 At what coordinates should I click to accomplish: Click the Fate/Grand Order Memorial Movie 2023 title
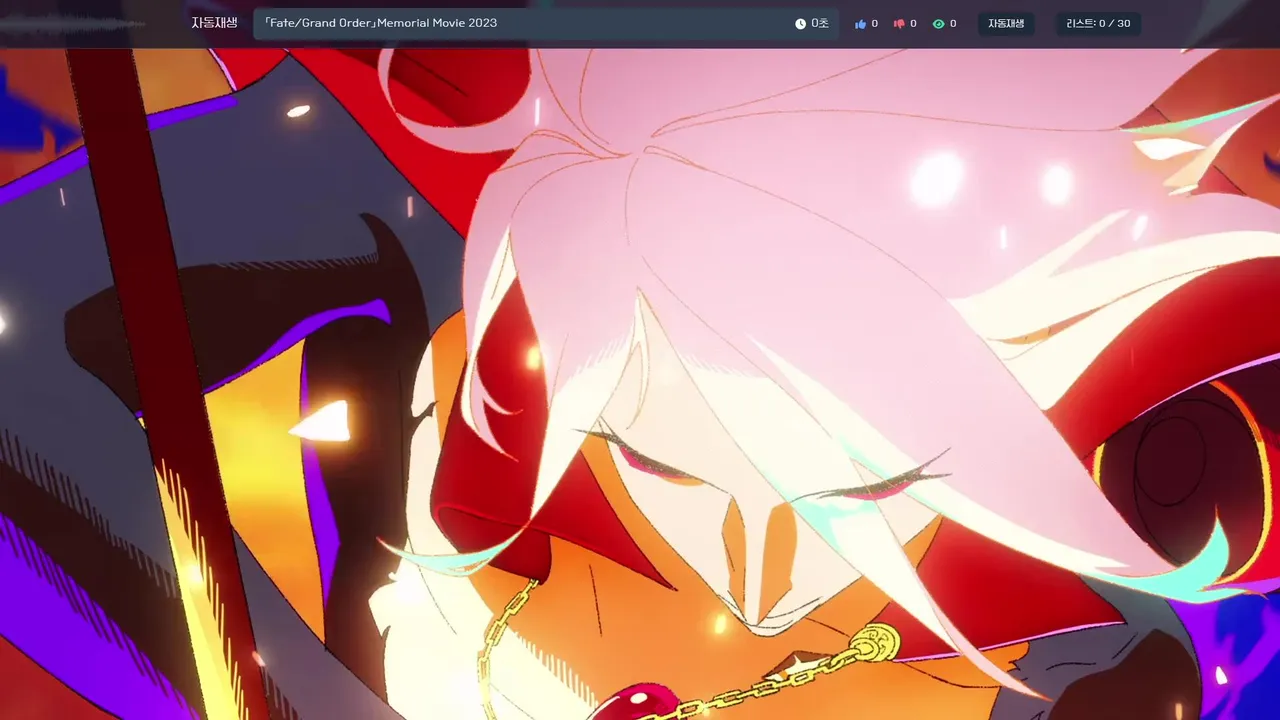380,23
